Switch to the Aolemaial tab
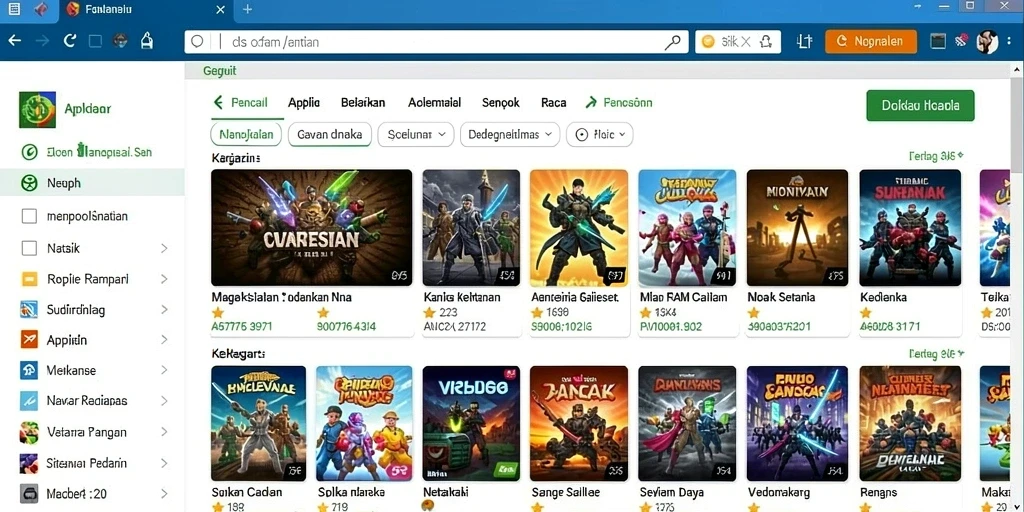 click(x=434, y=103)
